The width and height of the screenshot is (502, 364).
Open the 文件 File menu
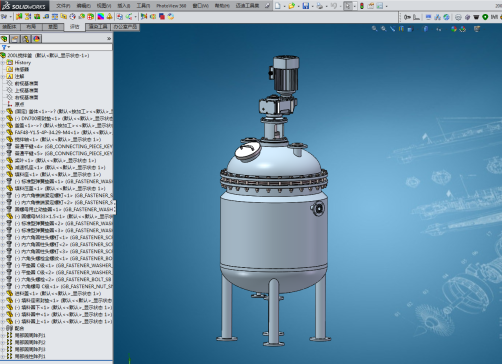click(x=63, y=6)
